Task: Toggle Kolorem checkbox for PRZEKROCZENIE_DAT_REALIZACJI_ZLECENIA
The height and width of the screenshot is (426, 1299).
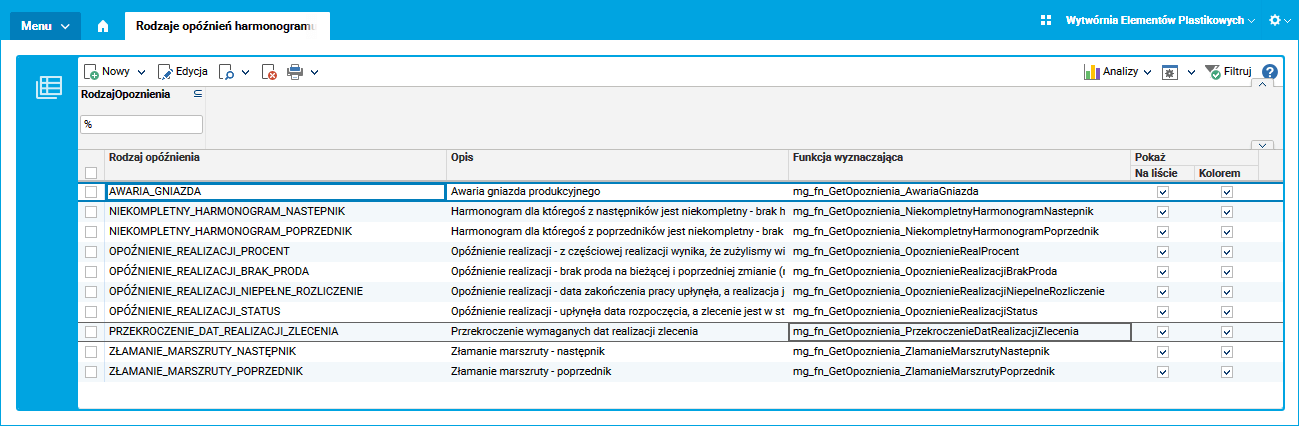Action: (x=1227, y=332)
